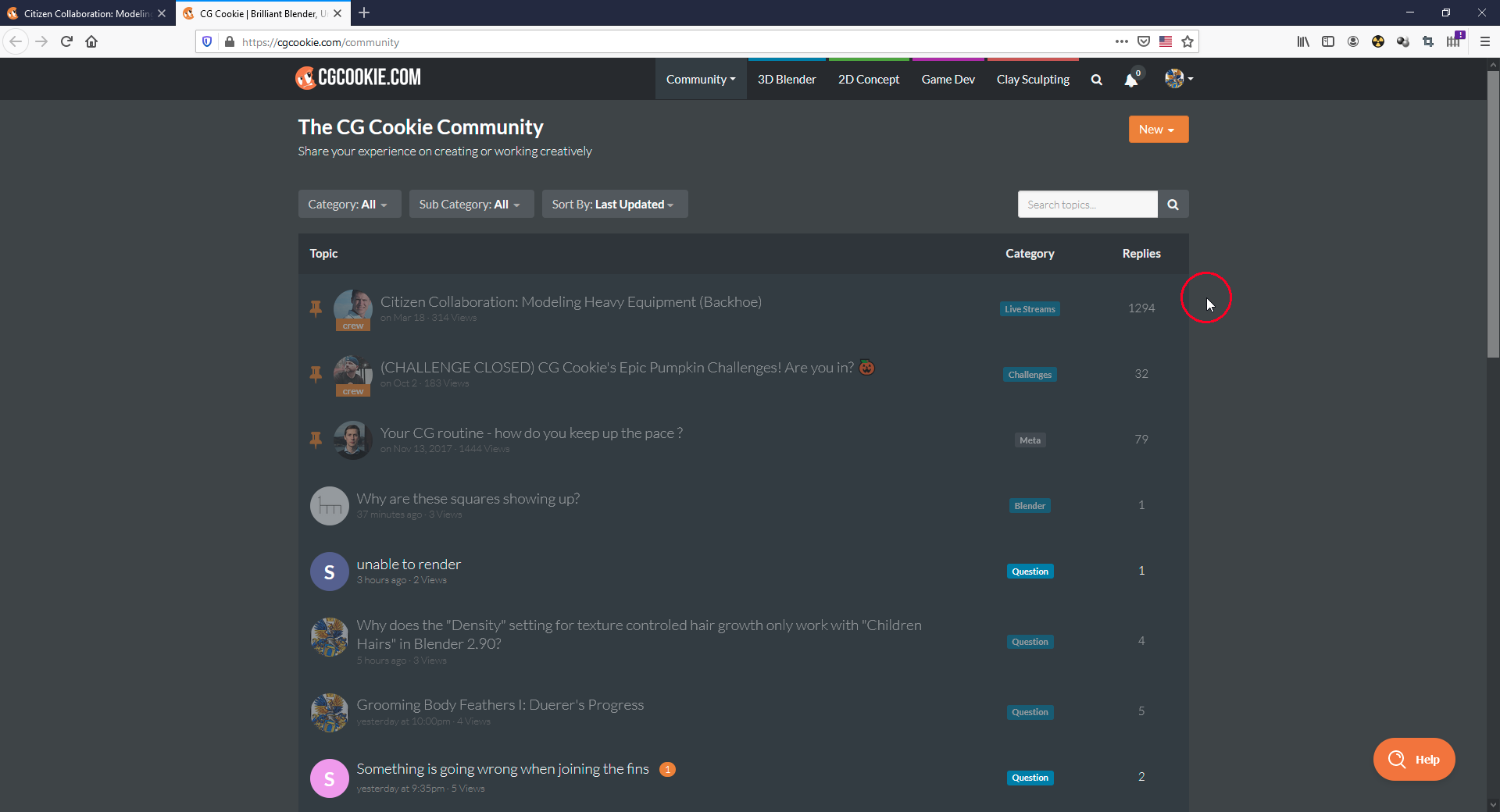Click pin icon beside Citizen Collaboration topic
The height and width of the screenshot is (812, 1500).
point(316,308)
